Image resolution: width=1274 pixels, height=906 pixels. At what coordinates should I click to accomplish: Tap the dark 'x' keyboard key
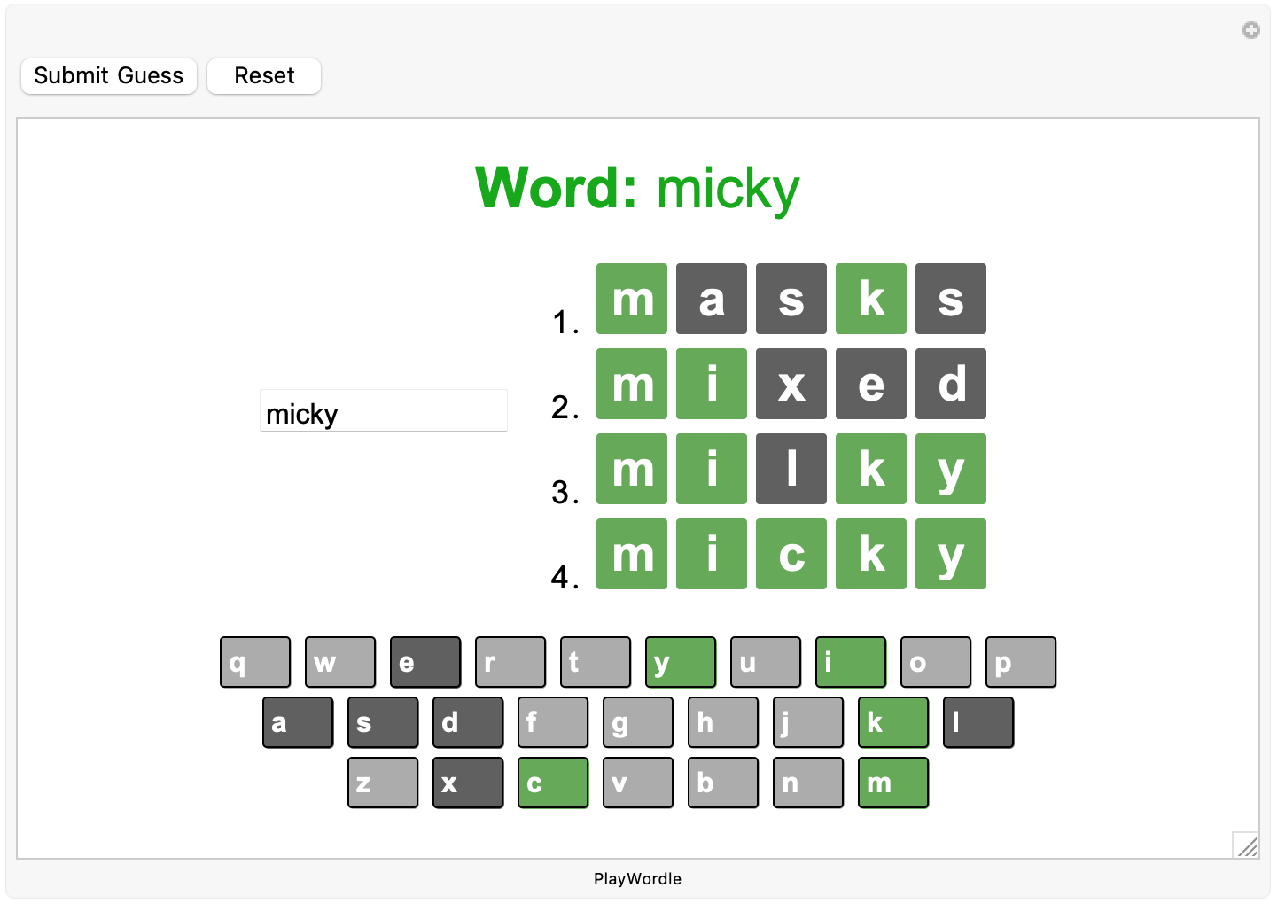coord(468,783)
